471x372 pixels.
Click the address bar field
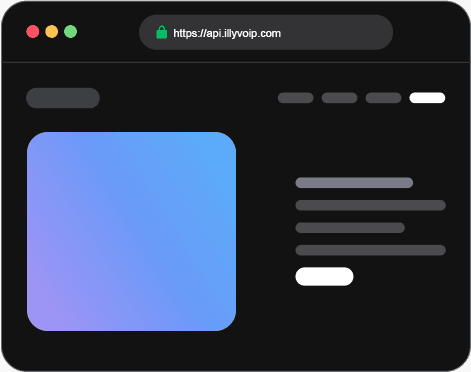pos(266,32)
